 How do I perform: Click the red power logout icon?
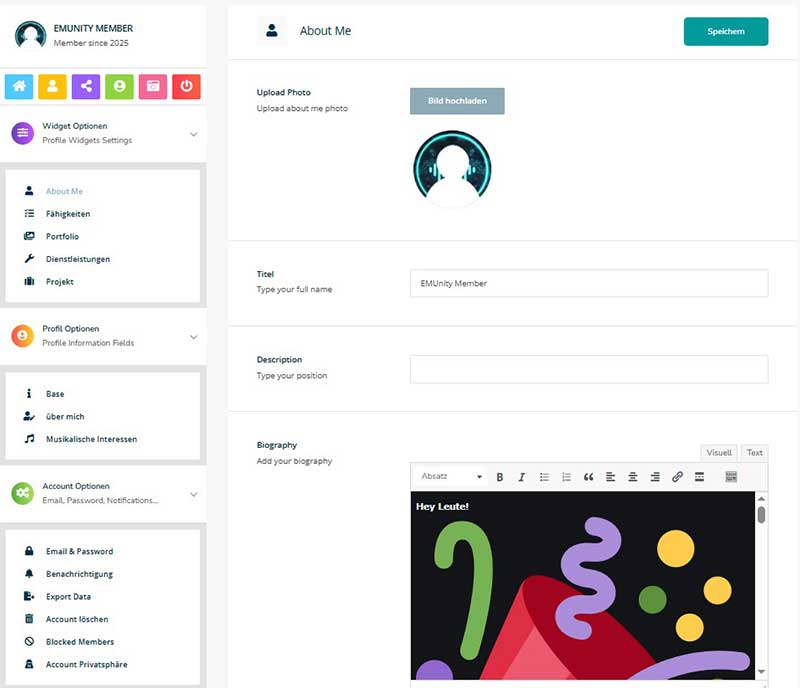tap(186, 87)
